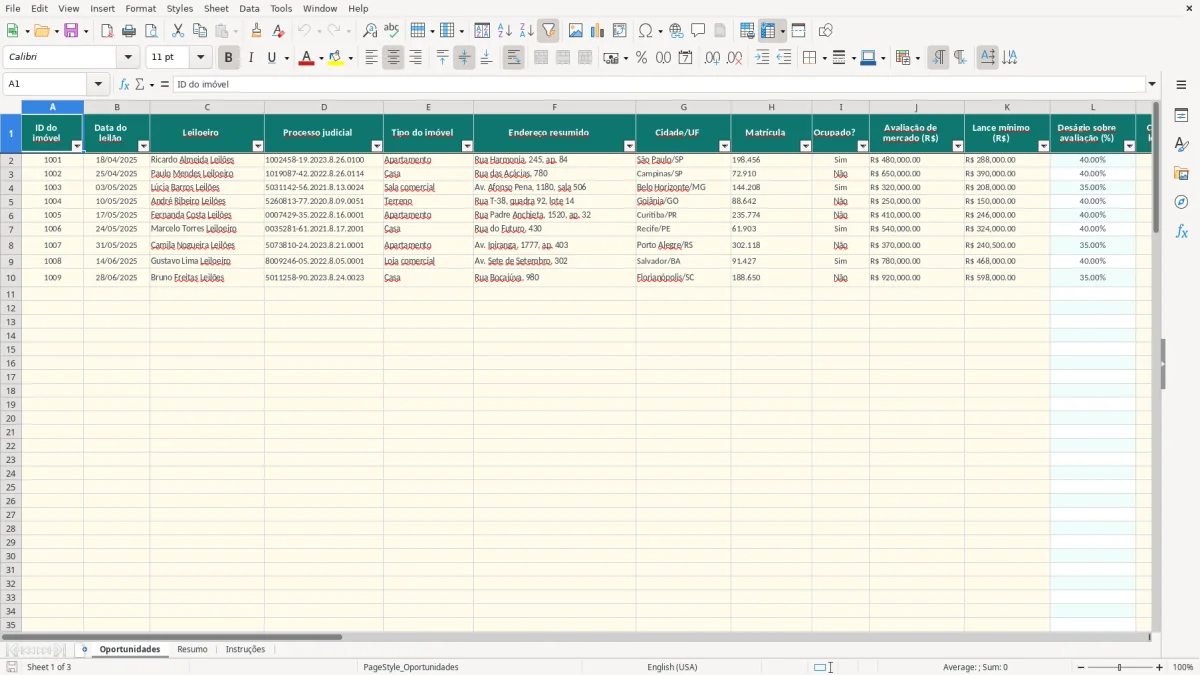Open the Split Window icon
This screenshot has height=675, width=1200.
pyautogui.click(x=798, y=31)
